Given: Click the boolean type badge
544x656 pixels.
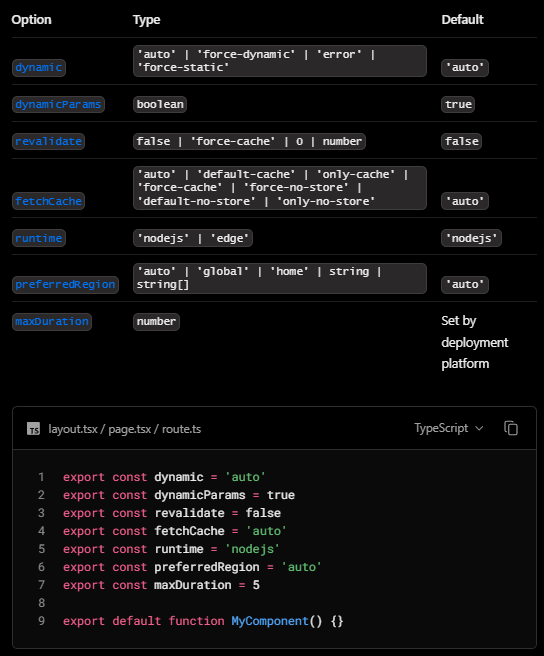Looking at the screenshot, I should click(x=160, y=104).
